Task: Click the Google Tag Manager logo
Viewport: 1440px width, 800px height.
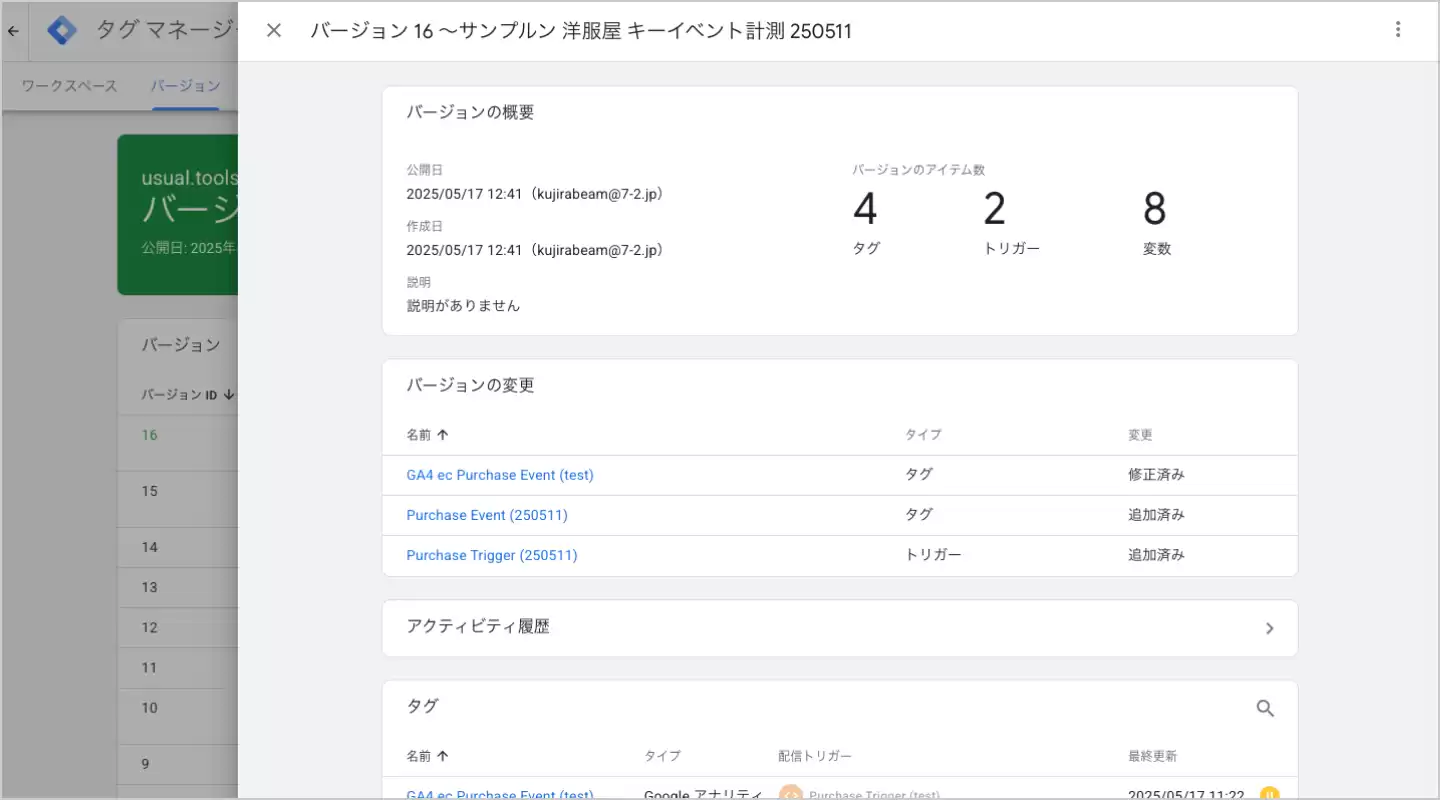Action: [x=63, y=30]
